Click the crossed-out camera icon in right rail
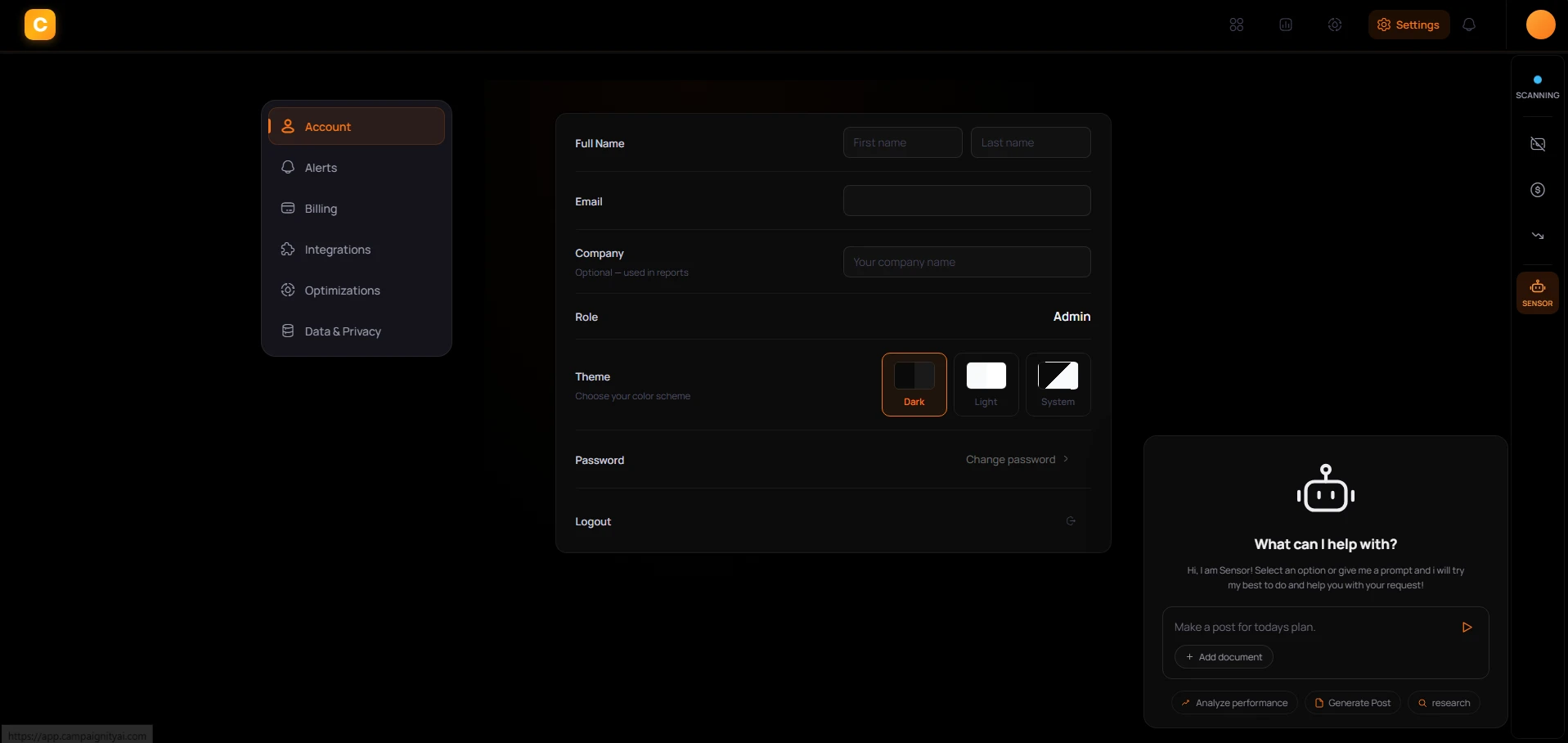 [1537, 144]
